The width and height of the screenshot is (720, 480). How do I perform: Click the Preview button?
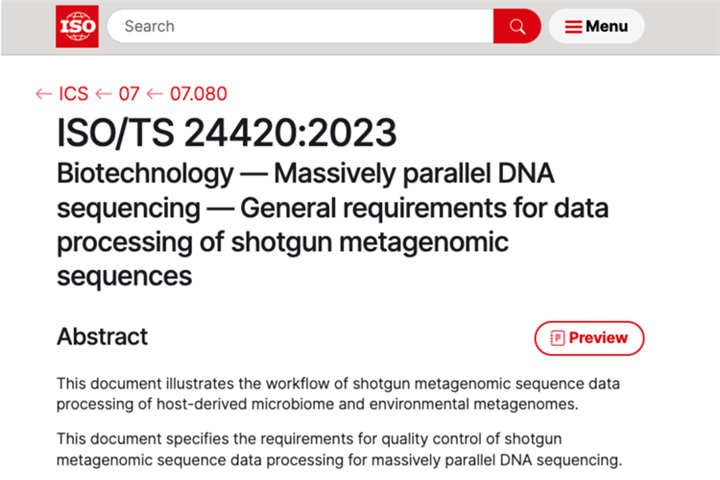[589, 338]
